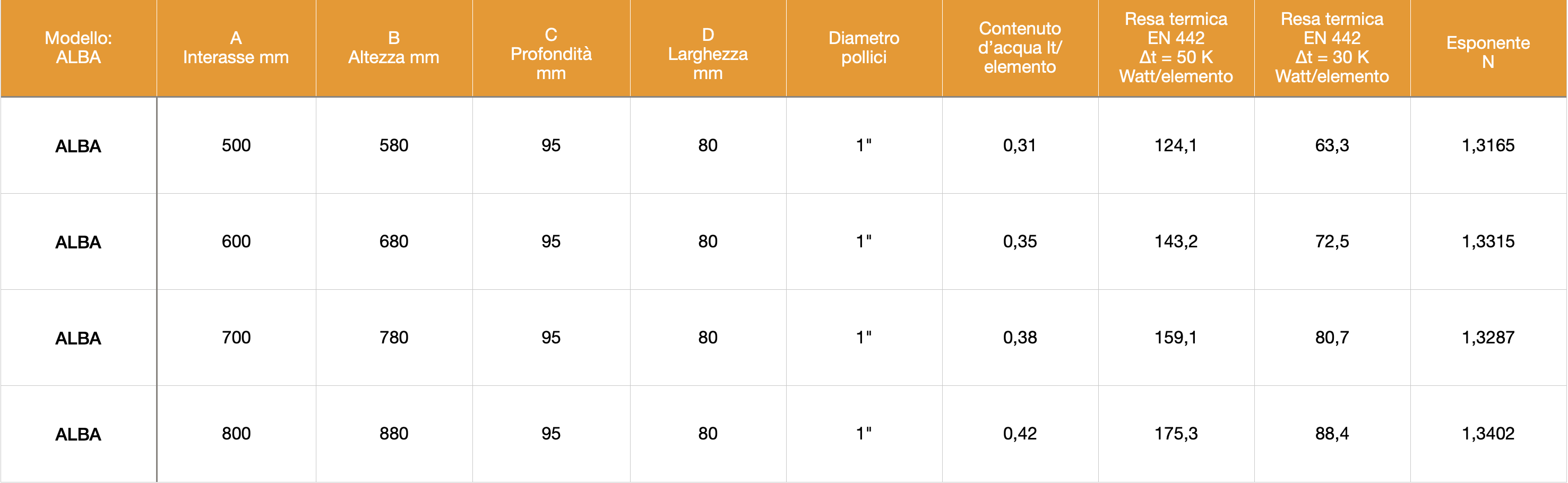This screenshot has width=1568, height=483.
Task: Select the cell with interasse 500
Action: point(236,145)
